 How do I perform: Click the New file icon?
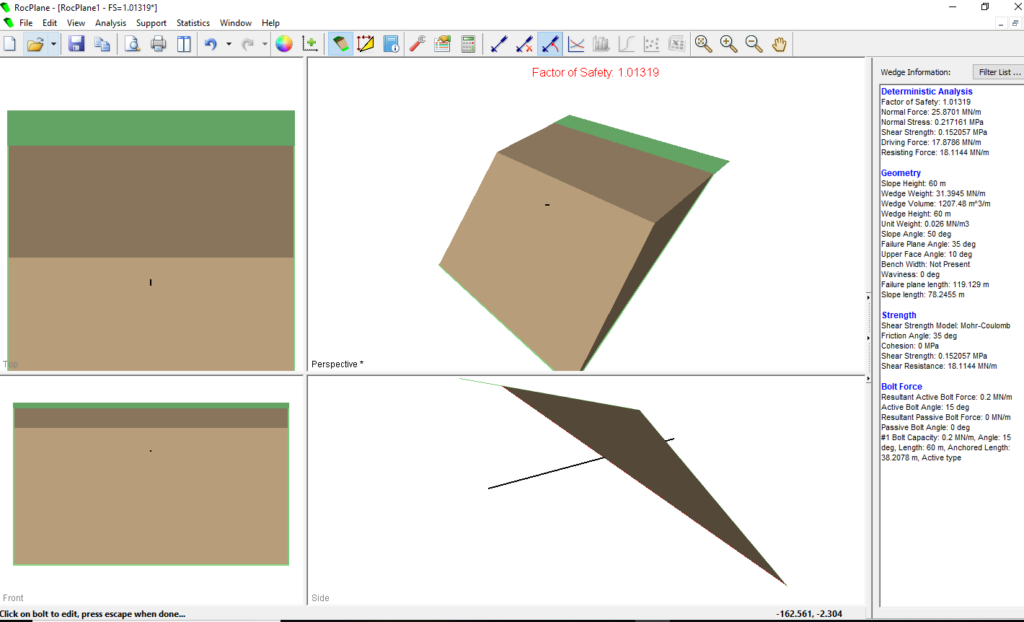(x=10, y=44)
